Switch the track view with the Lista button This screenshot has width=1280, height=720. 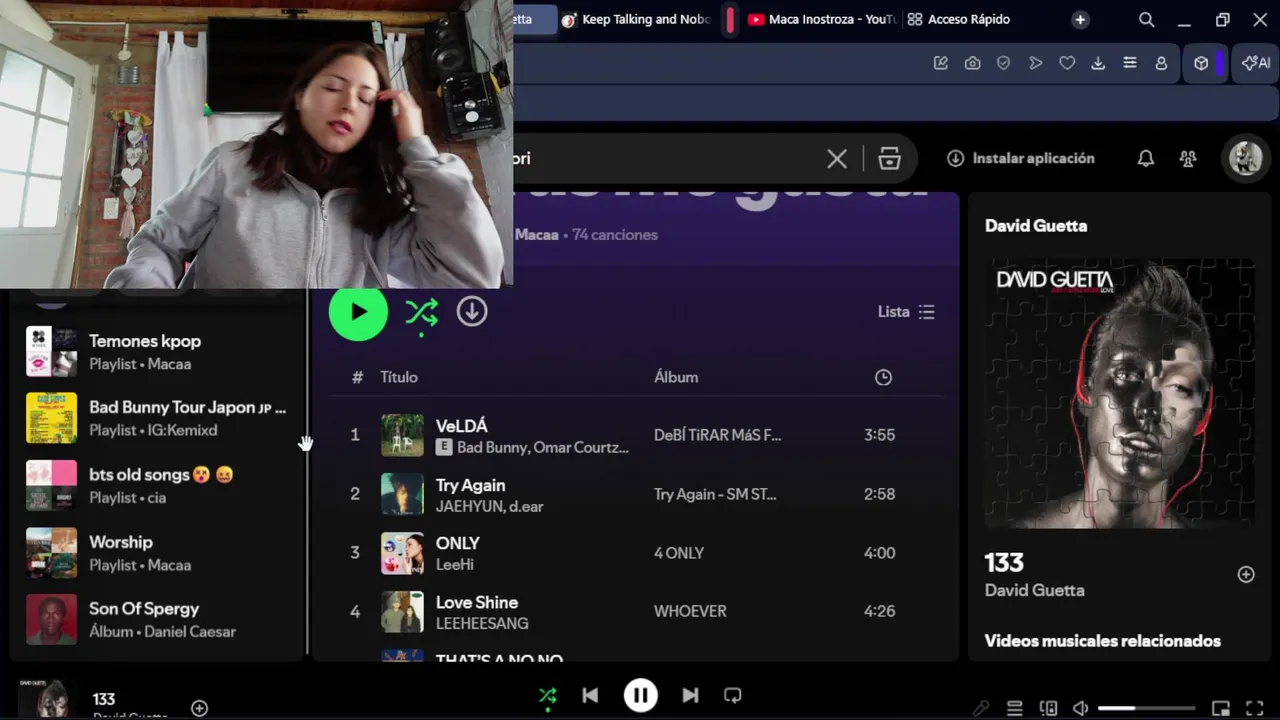point(906,312)
